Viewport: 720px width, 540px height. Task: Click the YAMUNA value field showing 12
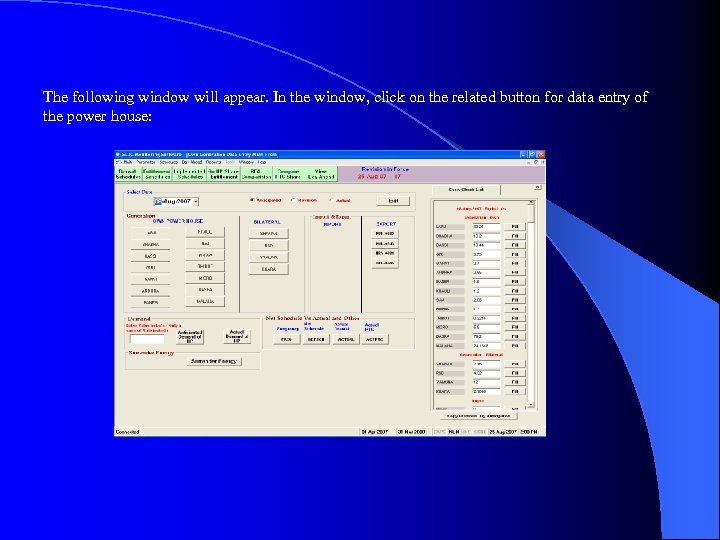pos(486,382)
